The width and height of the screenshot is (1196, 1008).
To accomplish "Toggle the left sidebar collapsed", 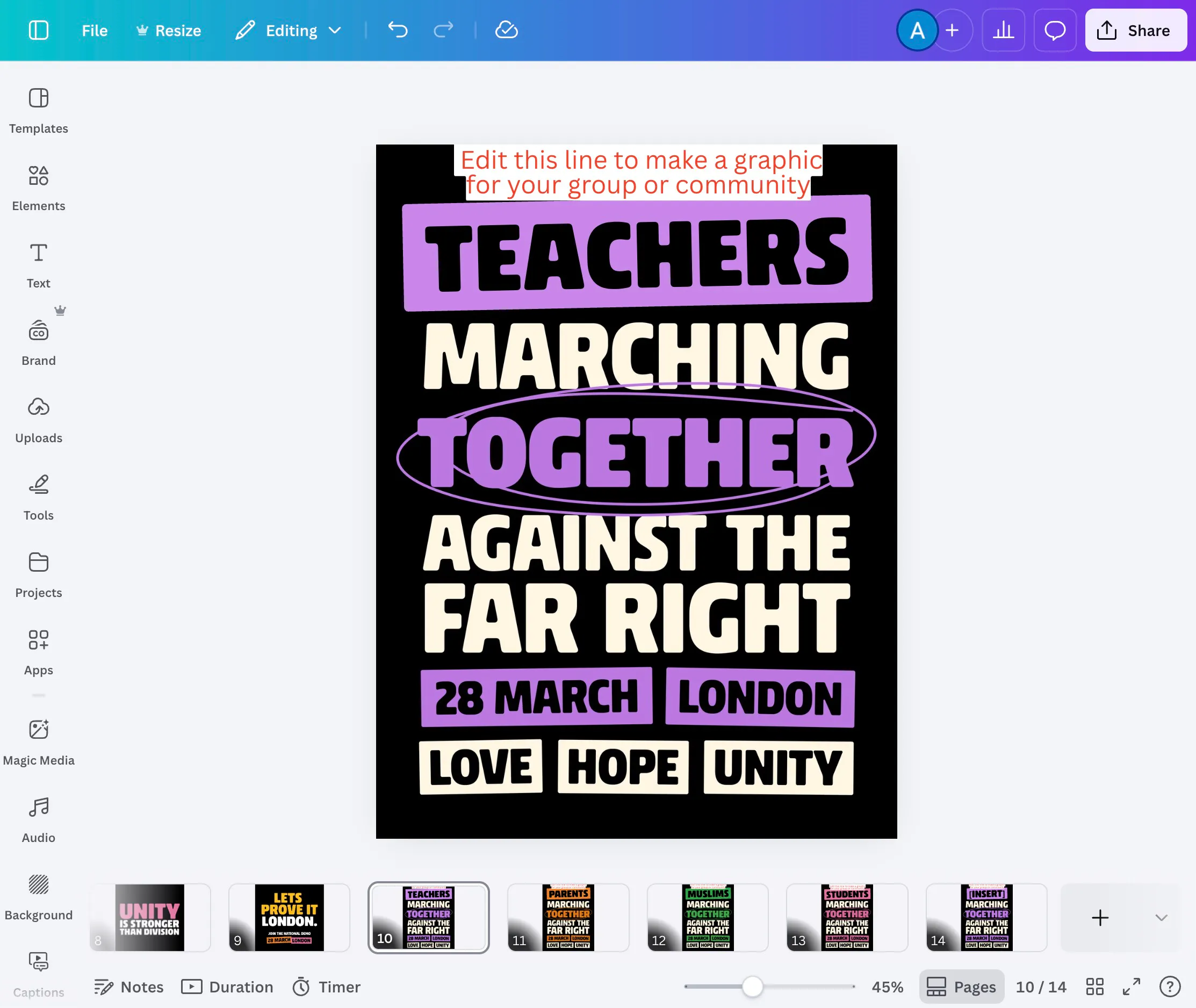I will (x=38, y=30).
